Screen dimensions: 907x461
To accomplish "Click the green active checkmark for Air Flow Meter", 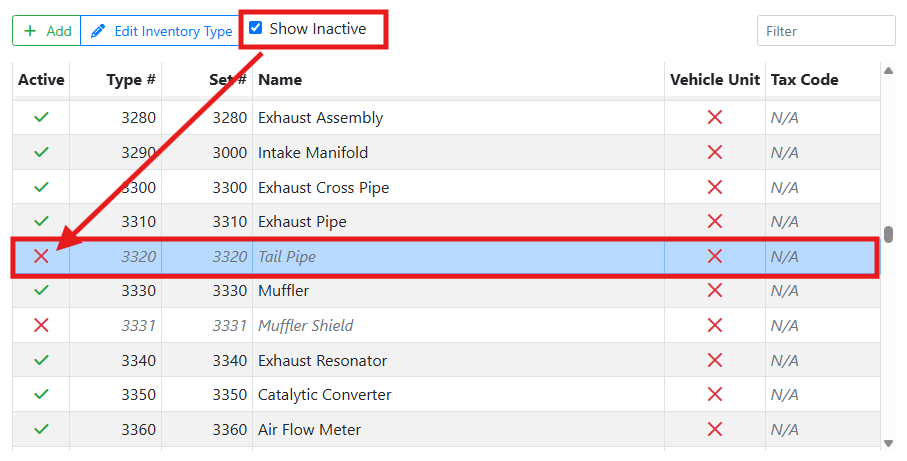I will click(x=41, y=430).
